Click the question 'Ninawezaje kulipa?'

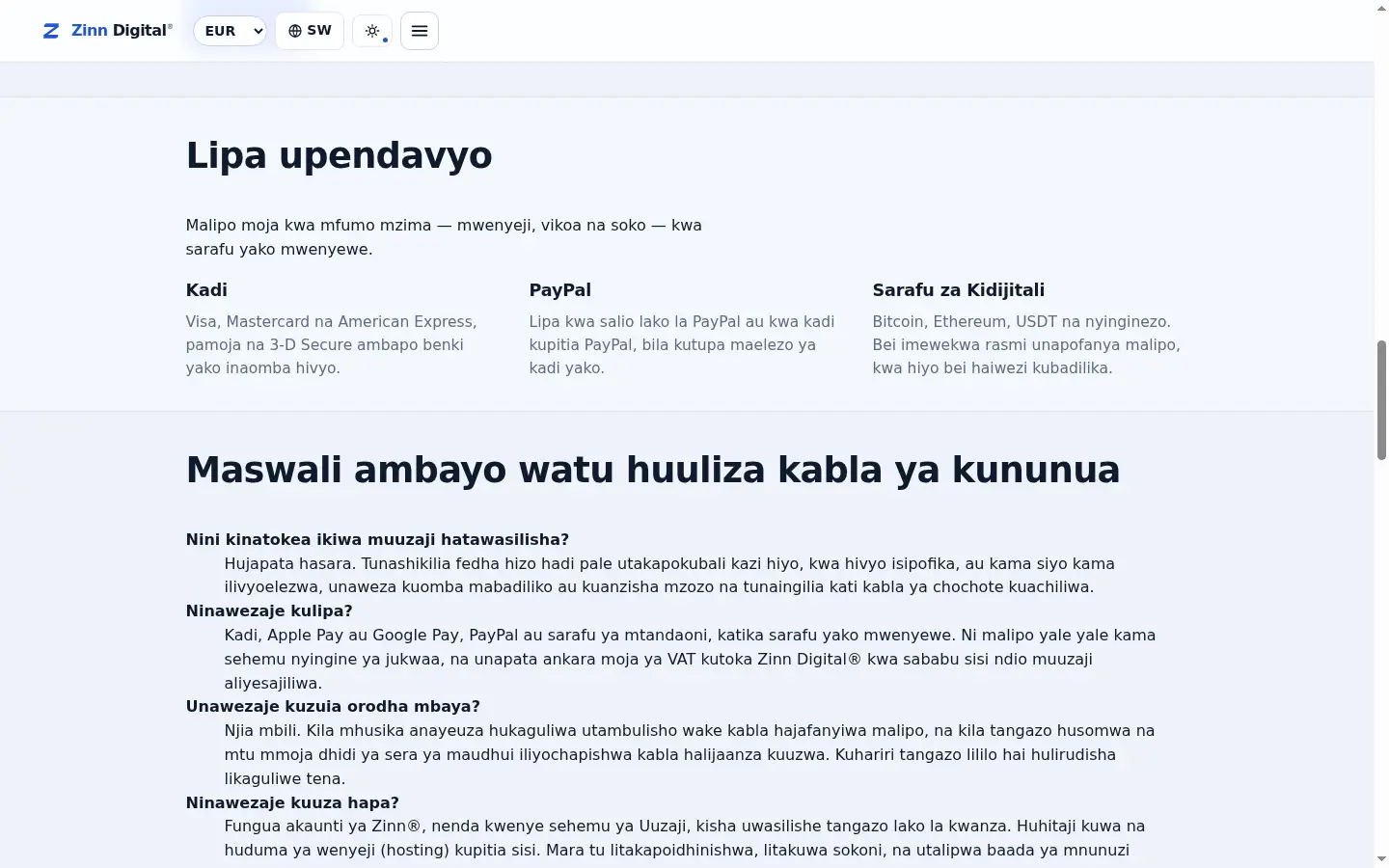(269, 610)
